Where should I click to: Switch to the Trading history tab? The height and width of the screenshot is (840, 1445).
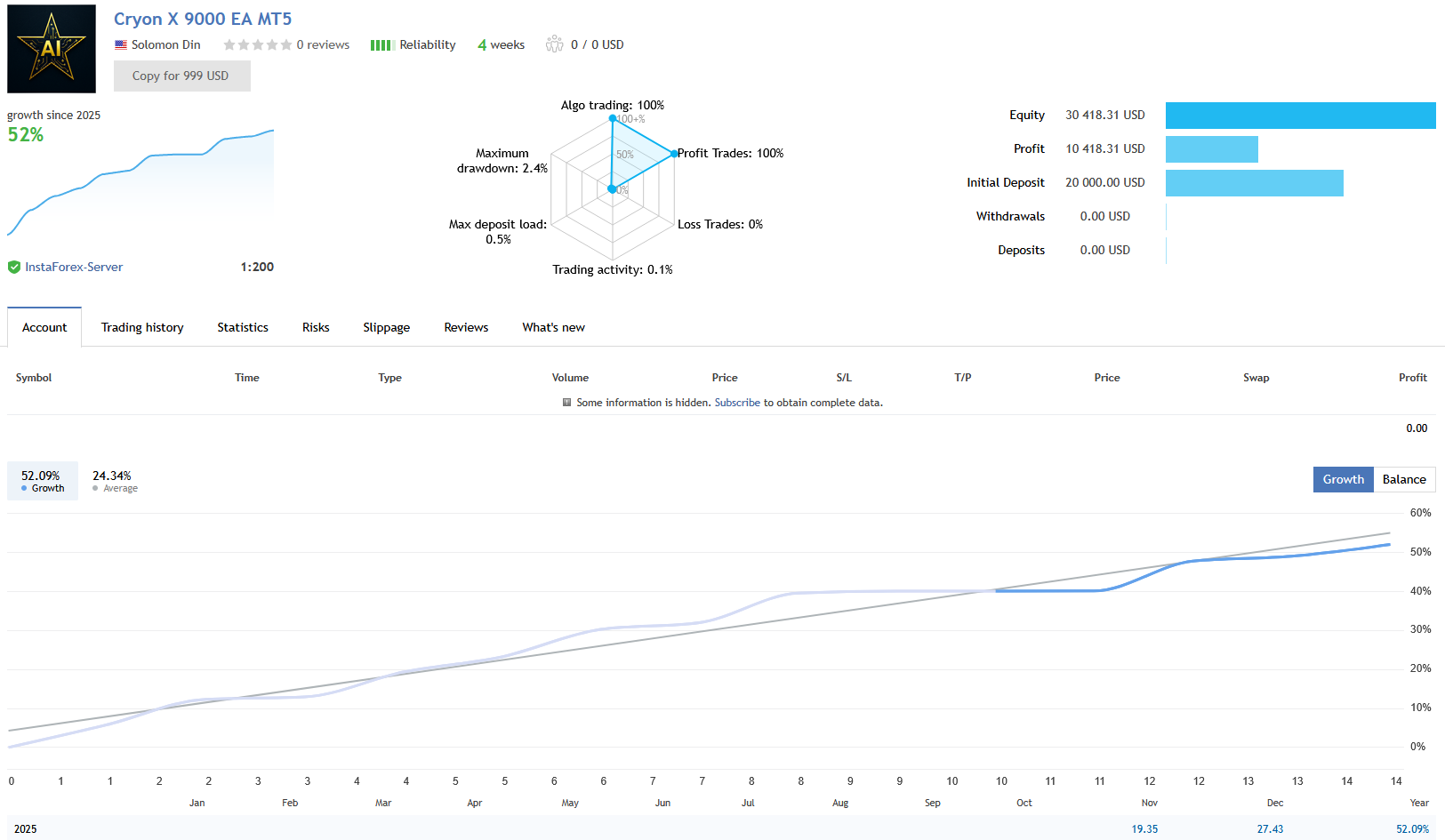(x=141, y=327)
